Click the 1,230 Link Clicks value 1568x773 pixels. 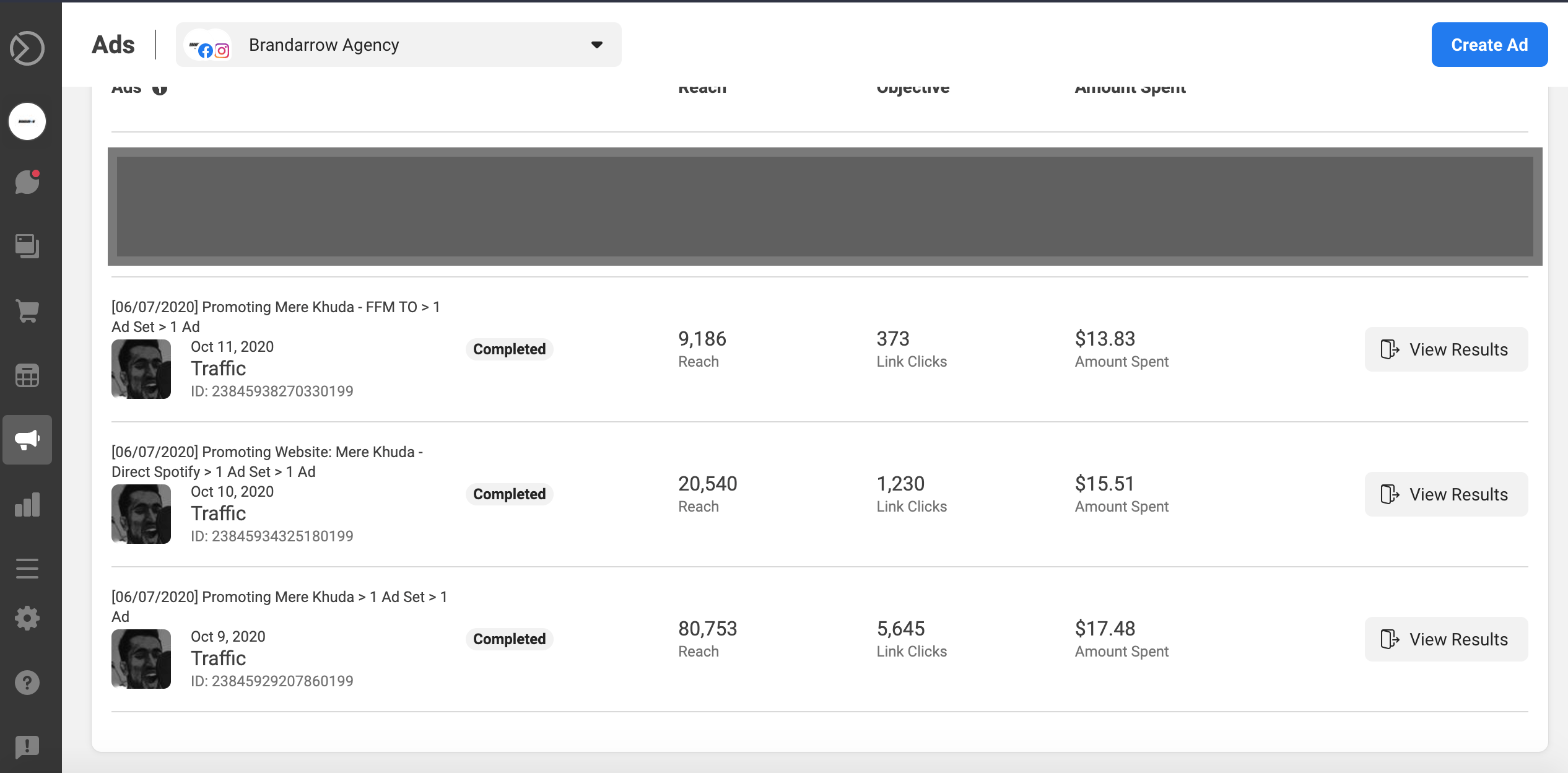(900, 484)
